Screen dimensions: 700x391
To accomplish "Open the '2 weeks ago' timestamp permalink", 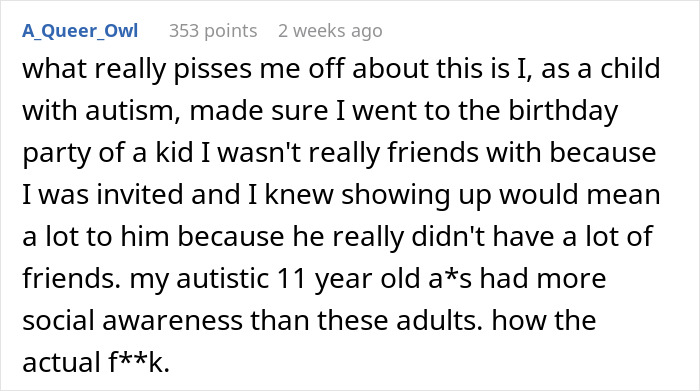I will [330, 31].
